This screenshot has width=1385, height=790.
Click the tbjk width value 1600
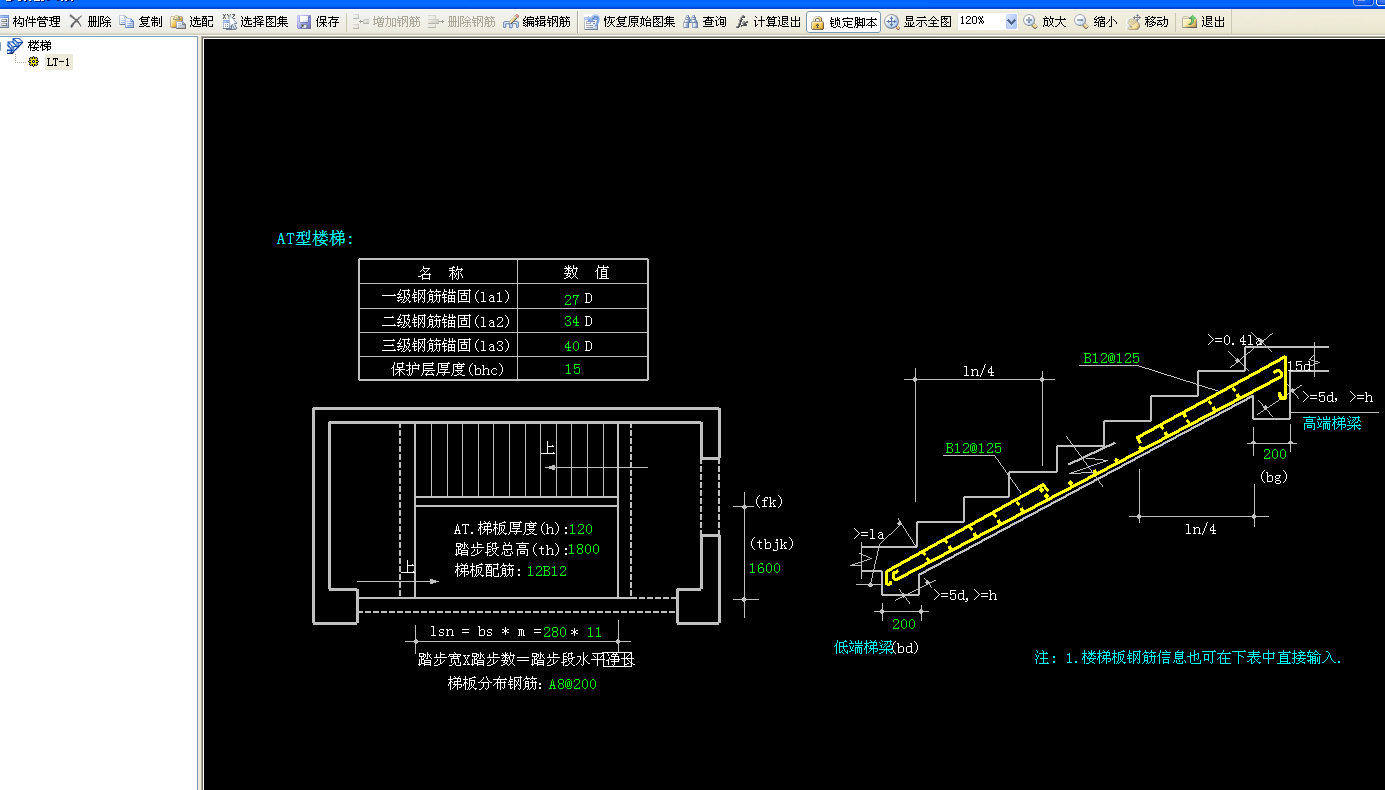765,569
